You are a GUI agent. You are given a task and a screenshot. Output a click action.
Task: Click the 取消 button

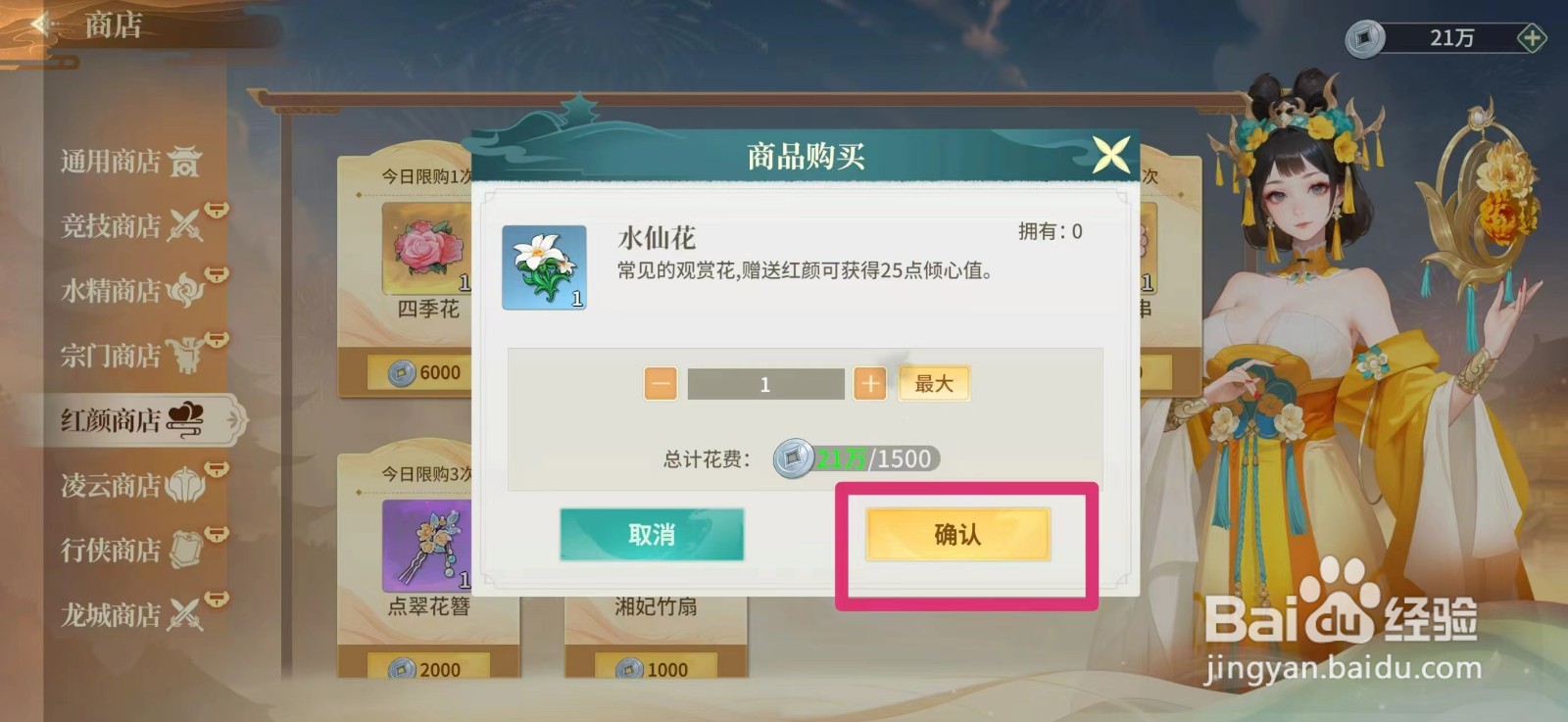(x=652, y=534)
